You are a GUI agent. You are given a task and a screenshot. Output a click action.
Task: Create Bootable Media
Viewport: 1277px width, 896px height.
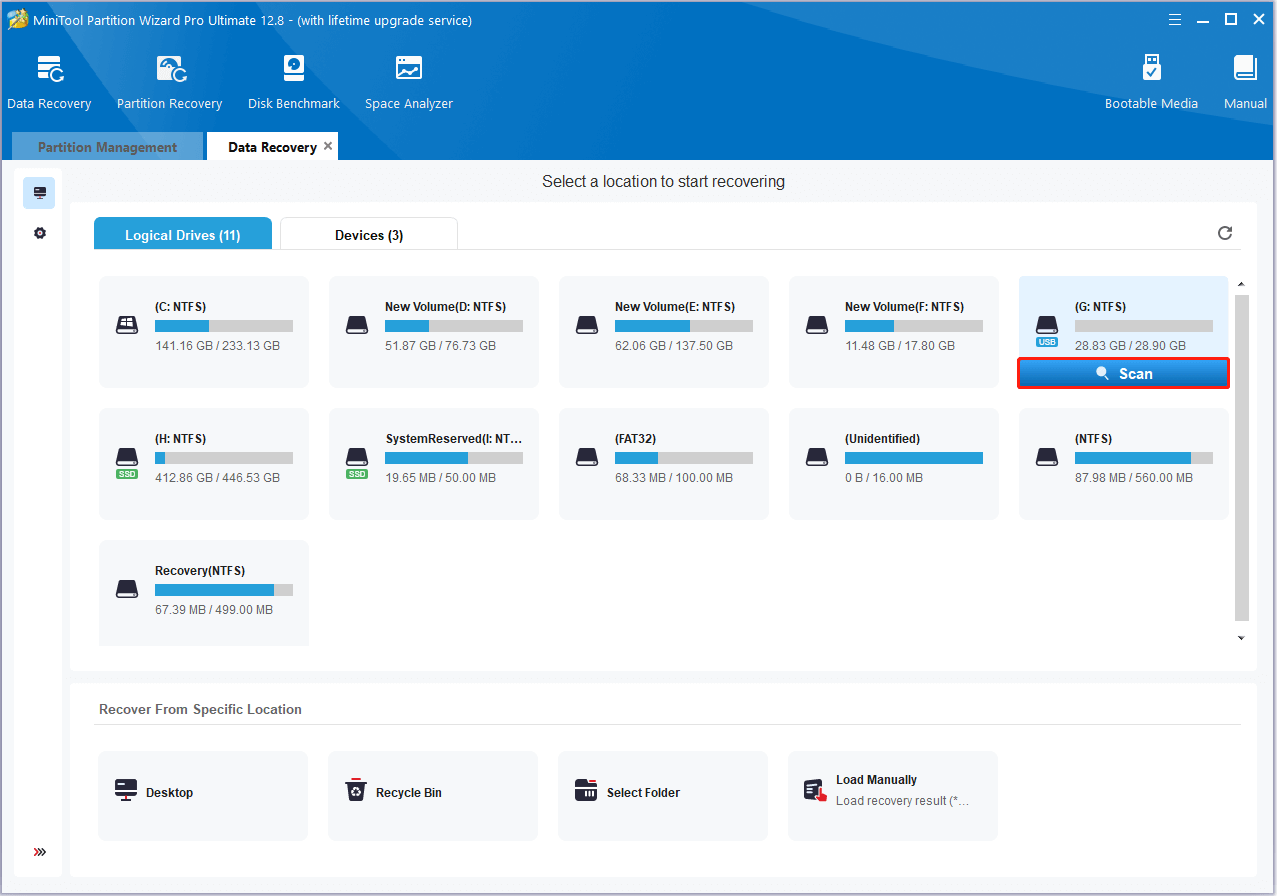1151,82
